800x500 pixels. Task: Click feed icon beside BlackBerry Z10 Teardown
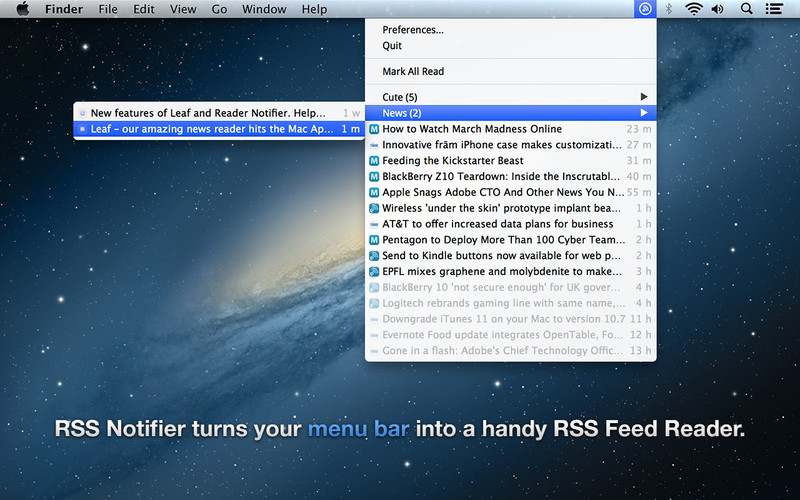coord(374,177)
